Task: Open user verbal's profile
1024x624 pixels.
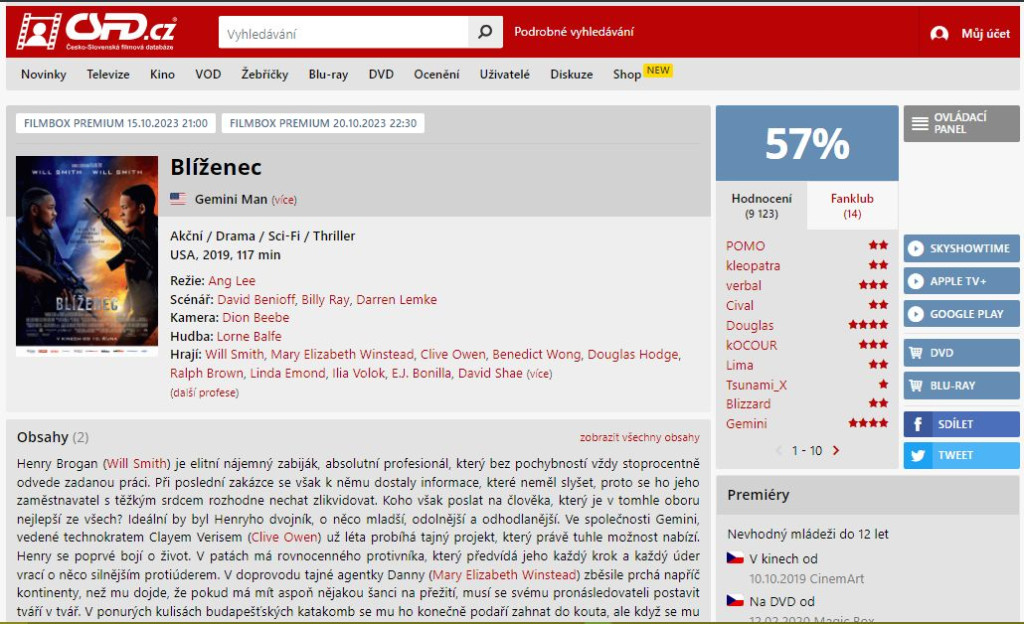Action: pyautogui.click(x=743, y=286)
